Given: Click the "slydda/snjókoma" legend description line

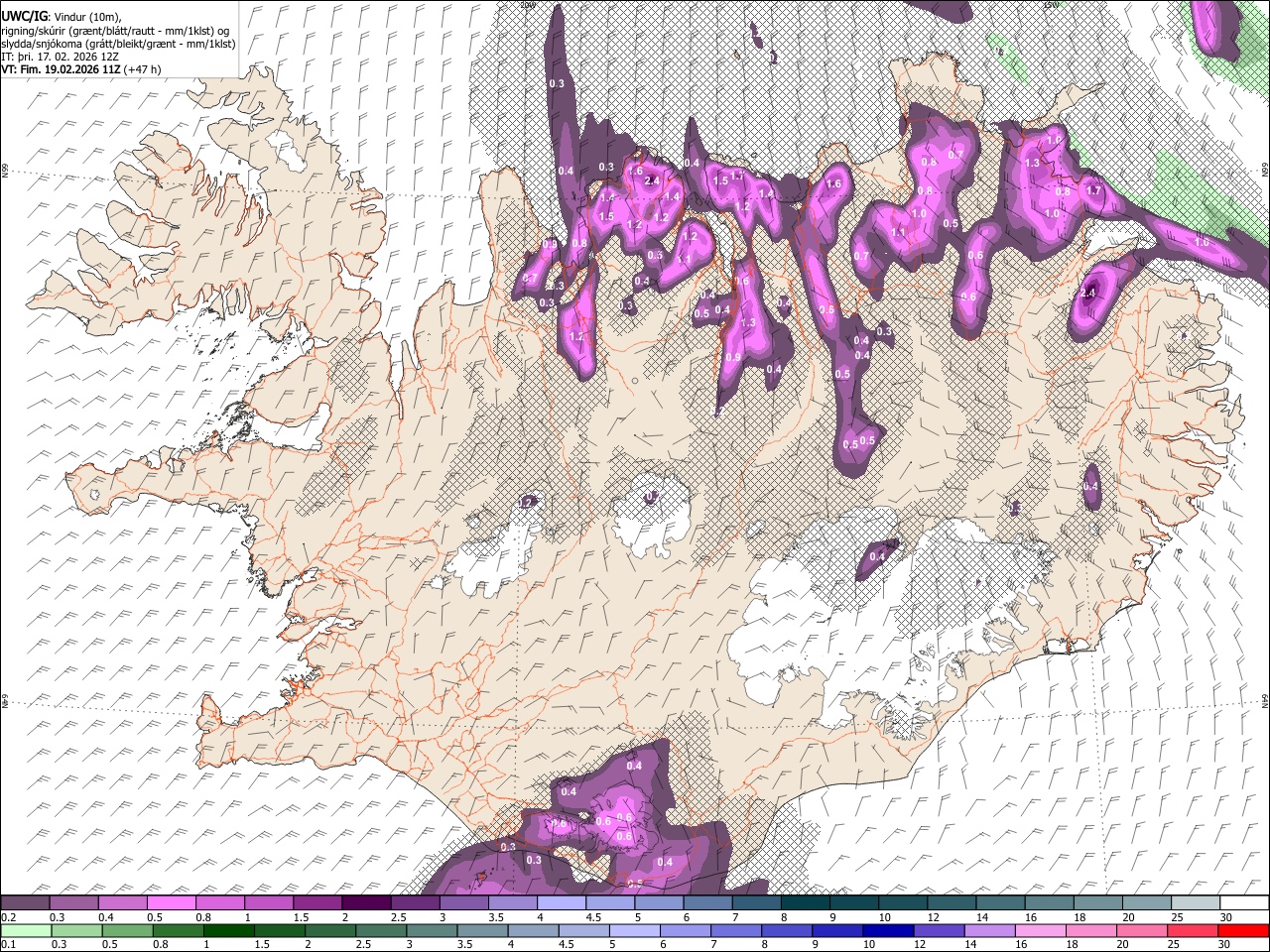Looking at the screenshot, I should (118, 44).
